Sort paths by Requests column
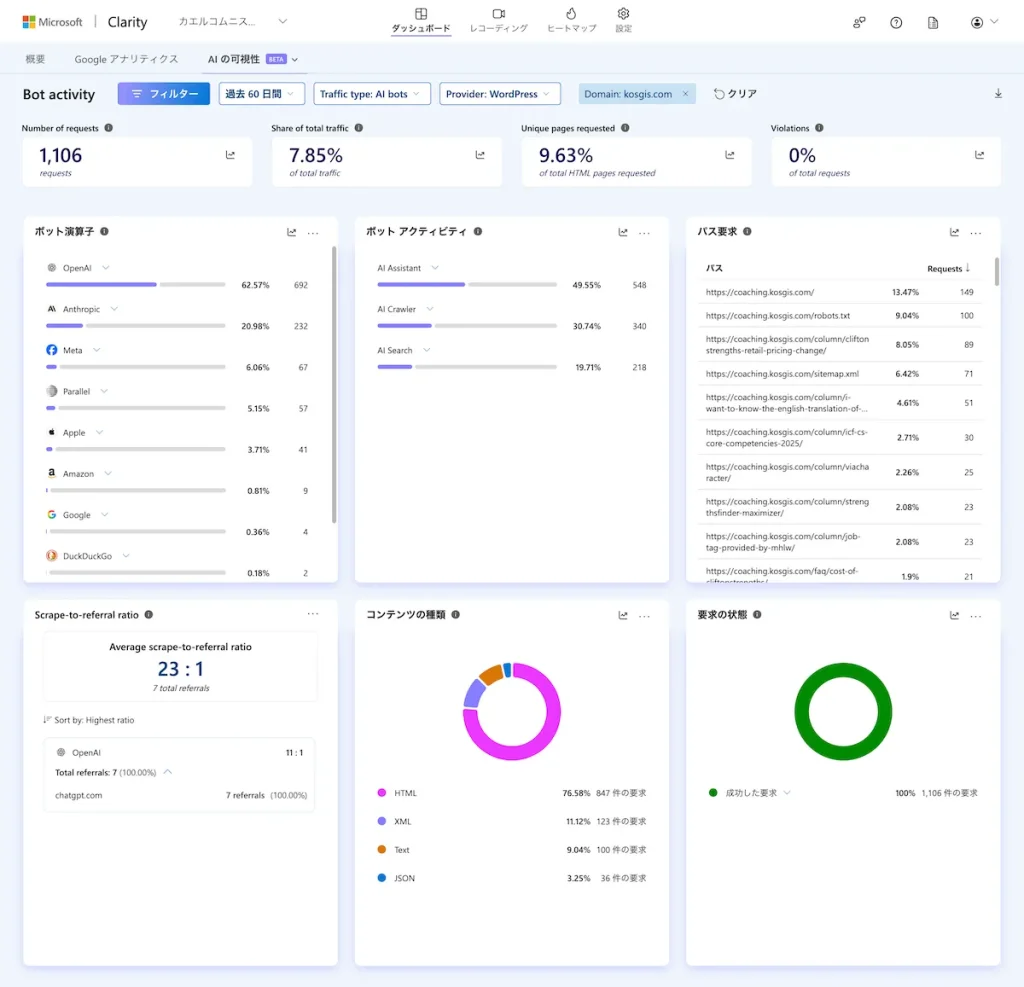 click(x=949, y=268)
